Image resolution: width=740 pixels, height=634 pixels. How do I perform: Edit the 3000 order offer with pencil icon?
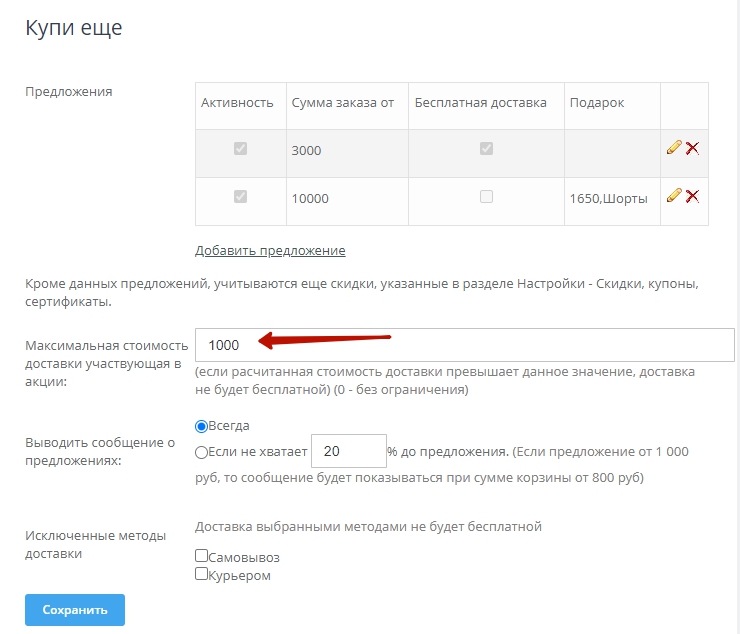(x=674, y=148)
